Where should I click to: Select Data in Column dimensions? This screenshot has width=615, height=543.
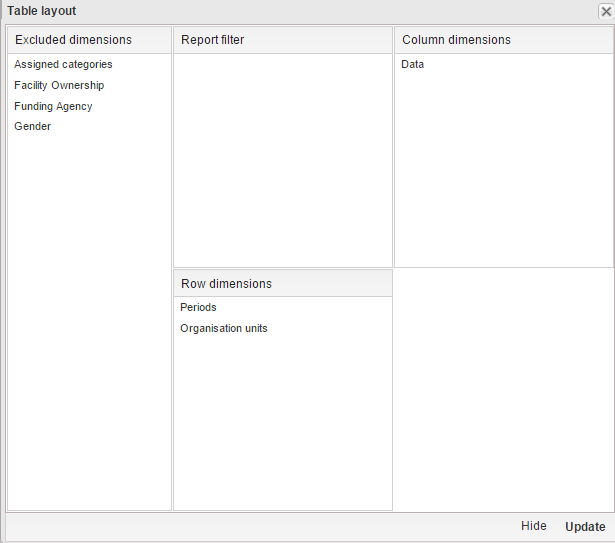pyautogui.click(x=413, y=64)
